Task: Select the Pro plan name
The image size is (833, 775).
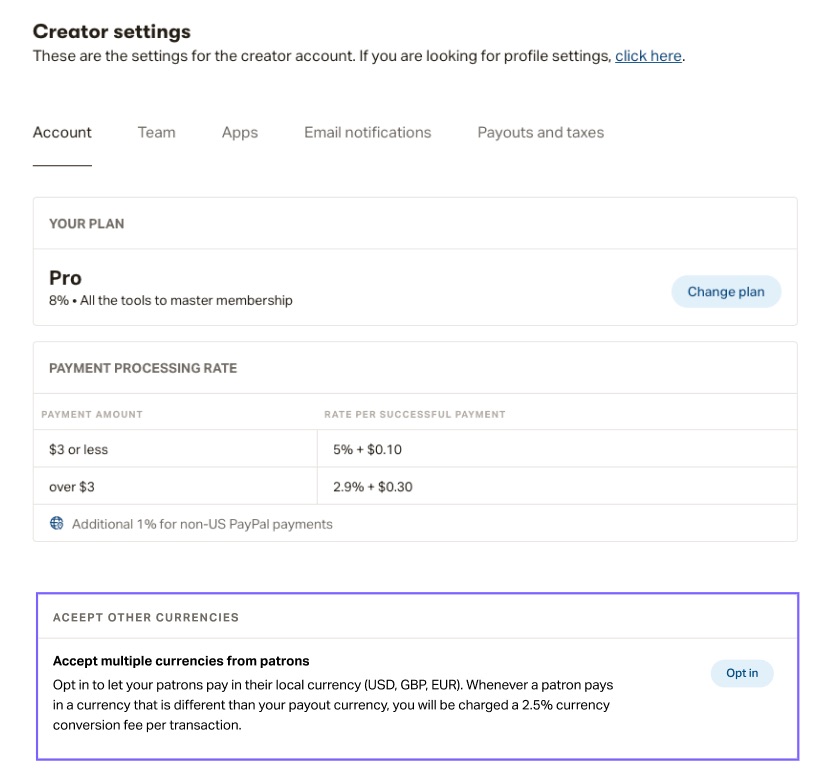Action: [65, 278]
